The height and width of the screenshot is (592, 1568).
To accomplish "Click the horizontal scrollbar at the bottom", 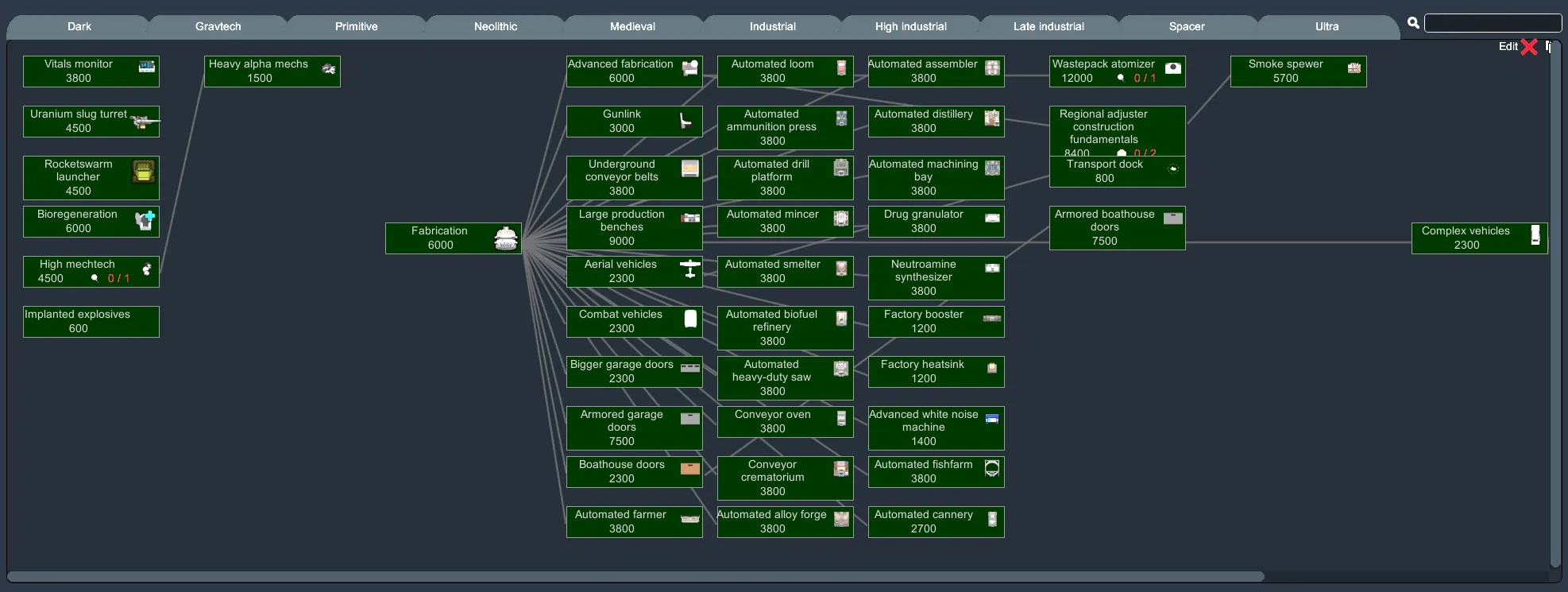I will [x=635, y=576].
